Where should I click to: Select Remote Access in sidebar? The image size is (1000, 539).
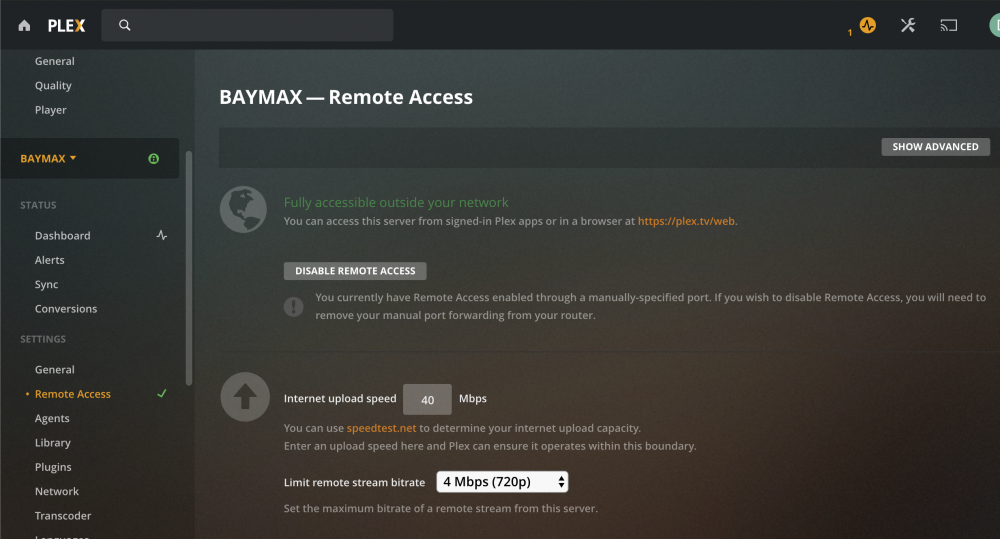click(x=73, y=394)
